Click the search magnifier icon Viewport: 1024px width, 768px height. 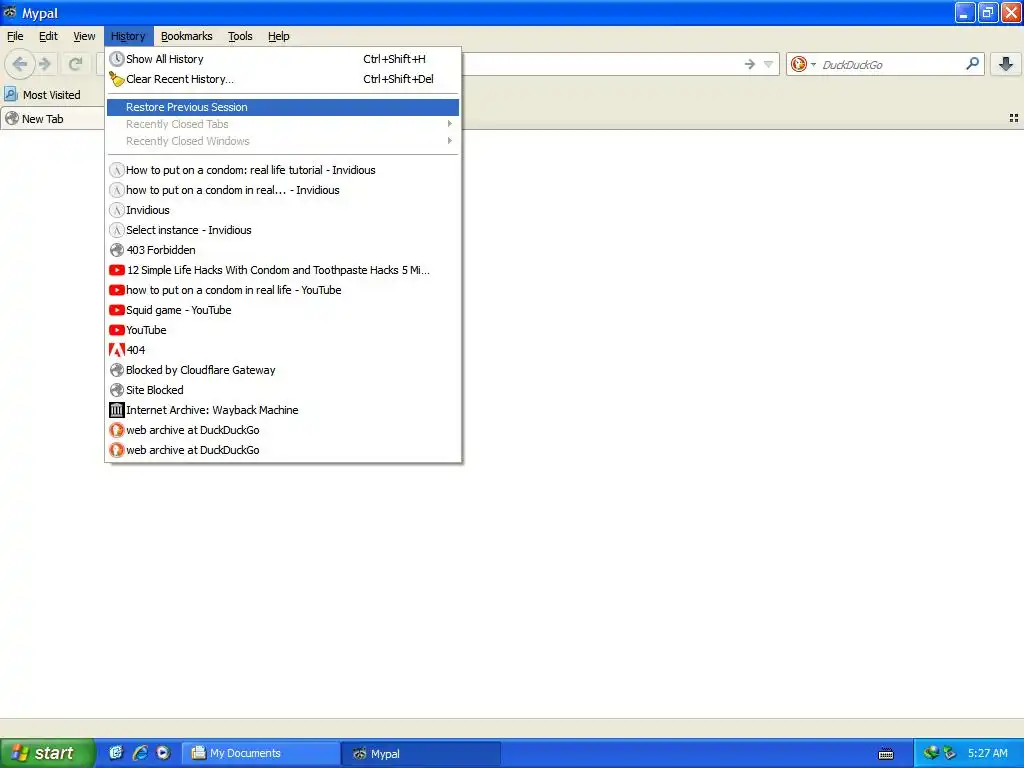[972, 63]
